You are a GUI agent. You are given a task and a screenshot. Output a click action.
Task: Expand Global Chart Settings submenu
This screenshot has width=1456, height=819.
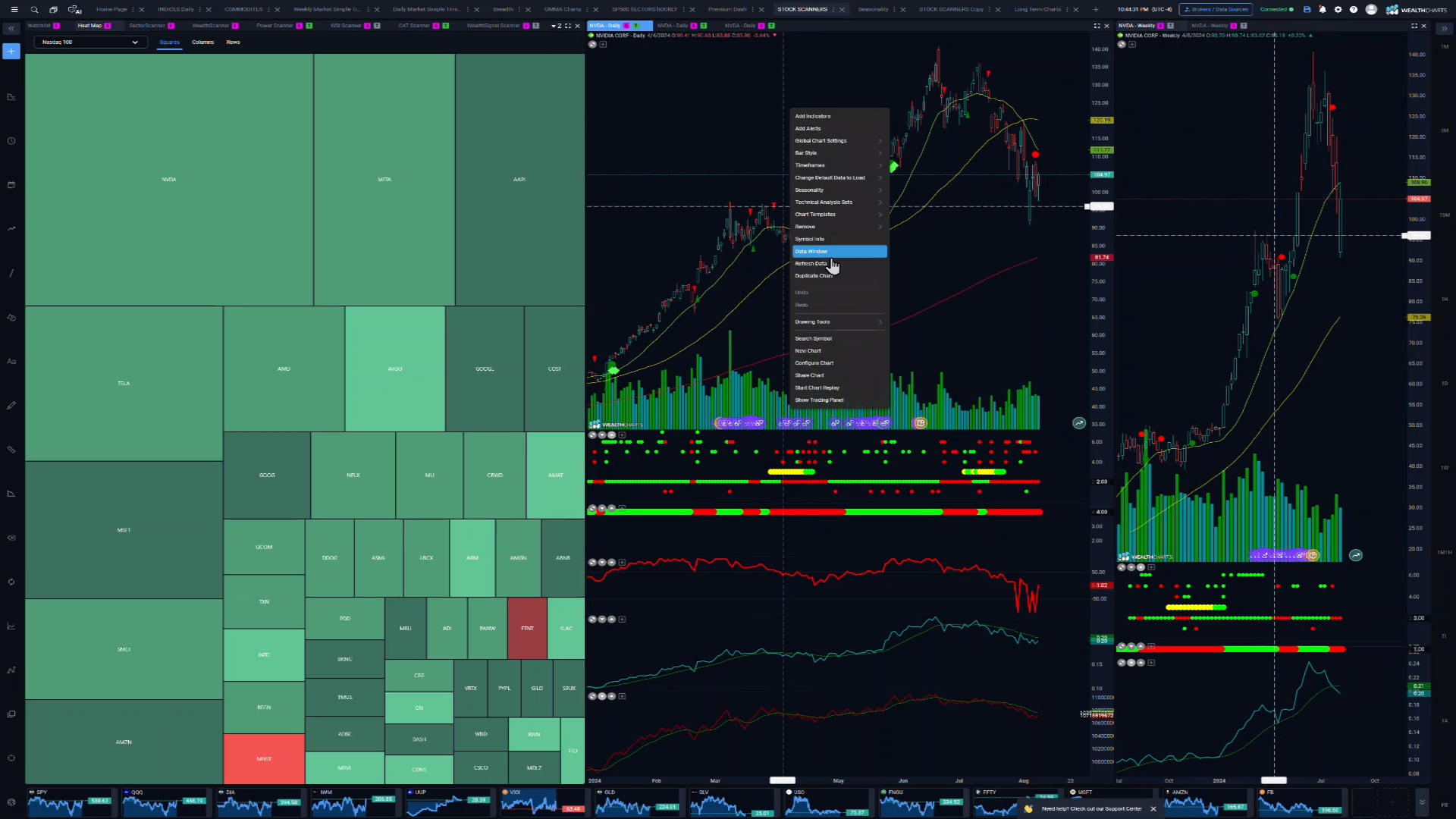point(839,141)
